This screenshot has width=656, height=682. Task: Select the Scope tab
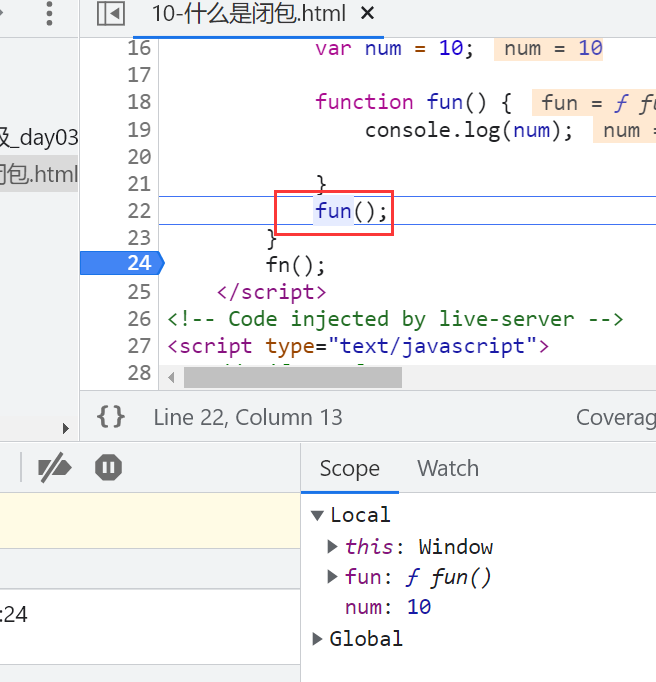[x=349, y=469]
